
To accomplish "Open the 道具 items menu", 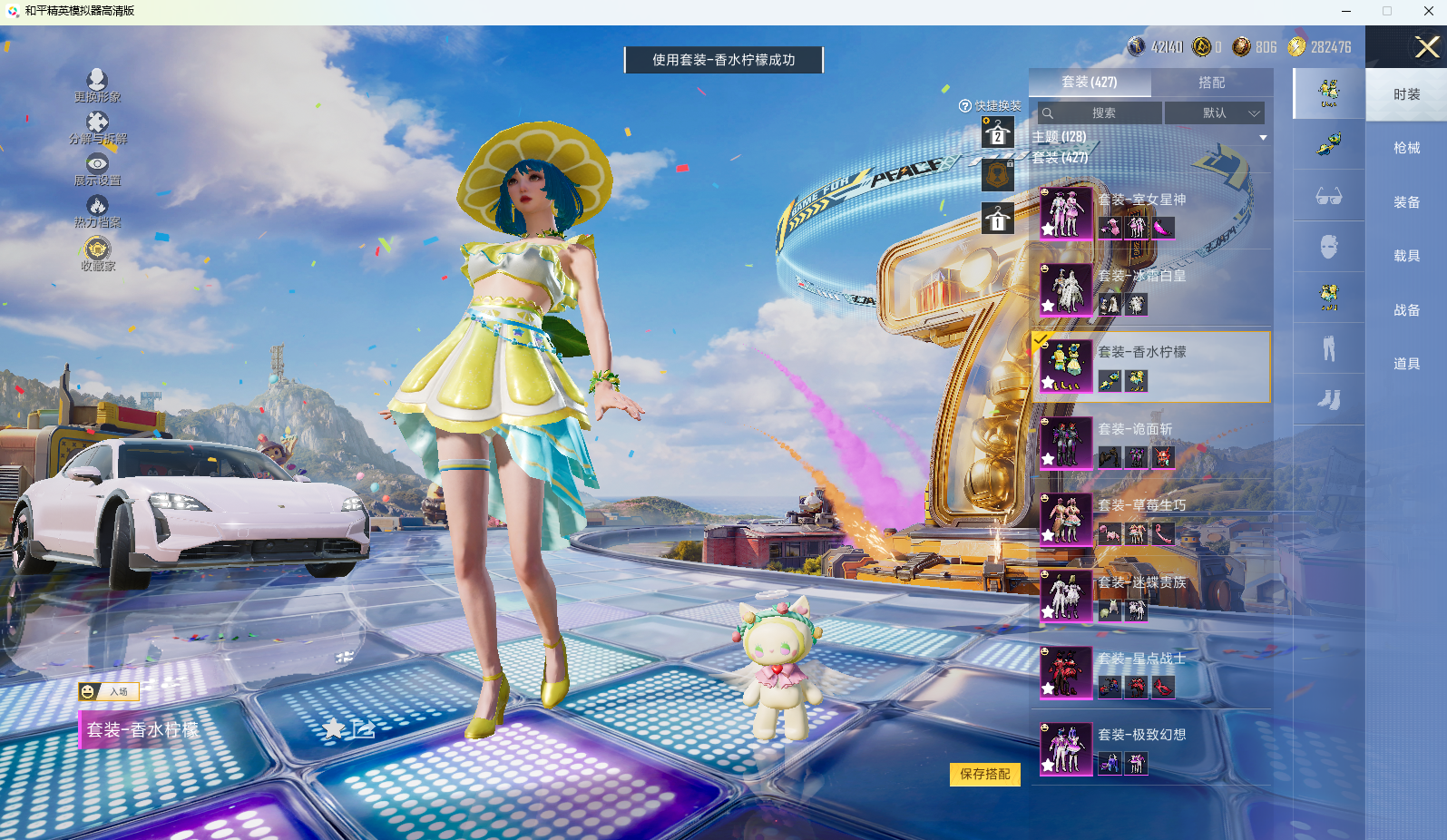I will (x=1406, y=364).
